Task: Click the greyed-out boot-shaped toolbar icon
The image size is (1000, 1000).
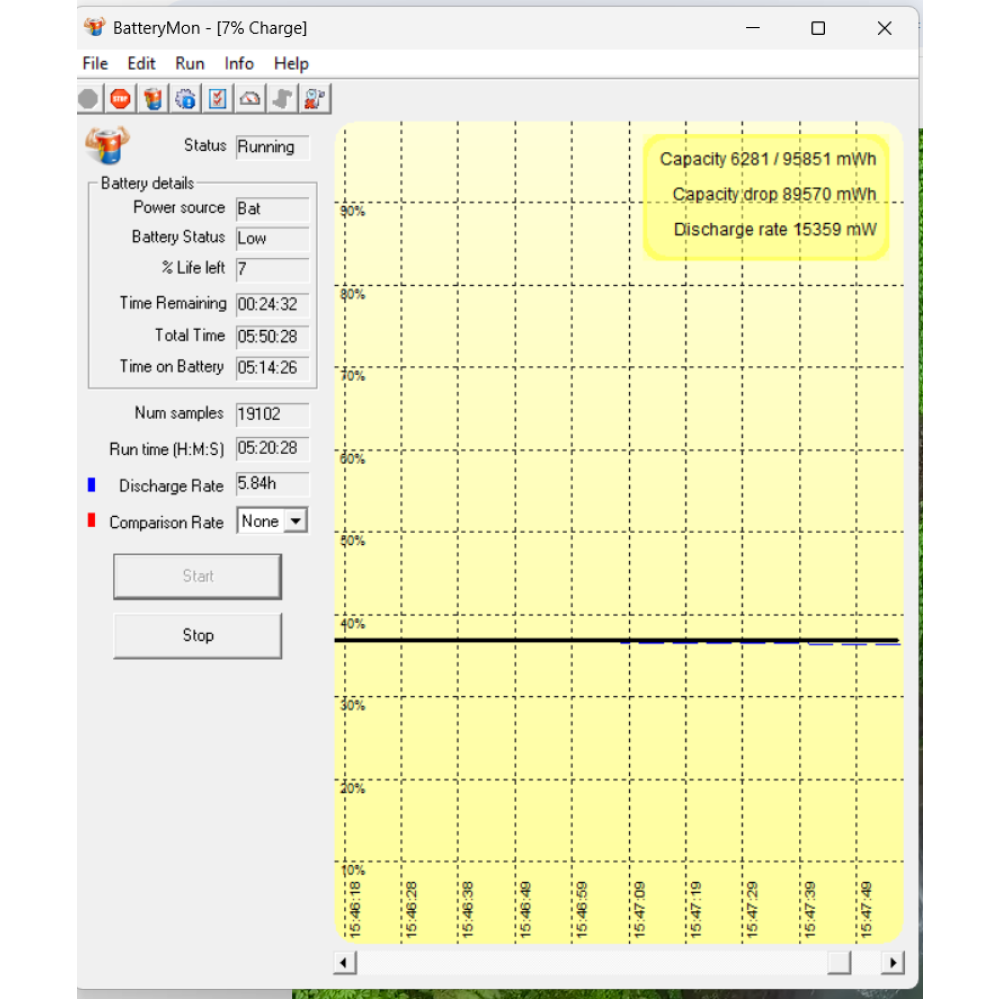Action: point(283,99)
